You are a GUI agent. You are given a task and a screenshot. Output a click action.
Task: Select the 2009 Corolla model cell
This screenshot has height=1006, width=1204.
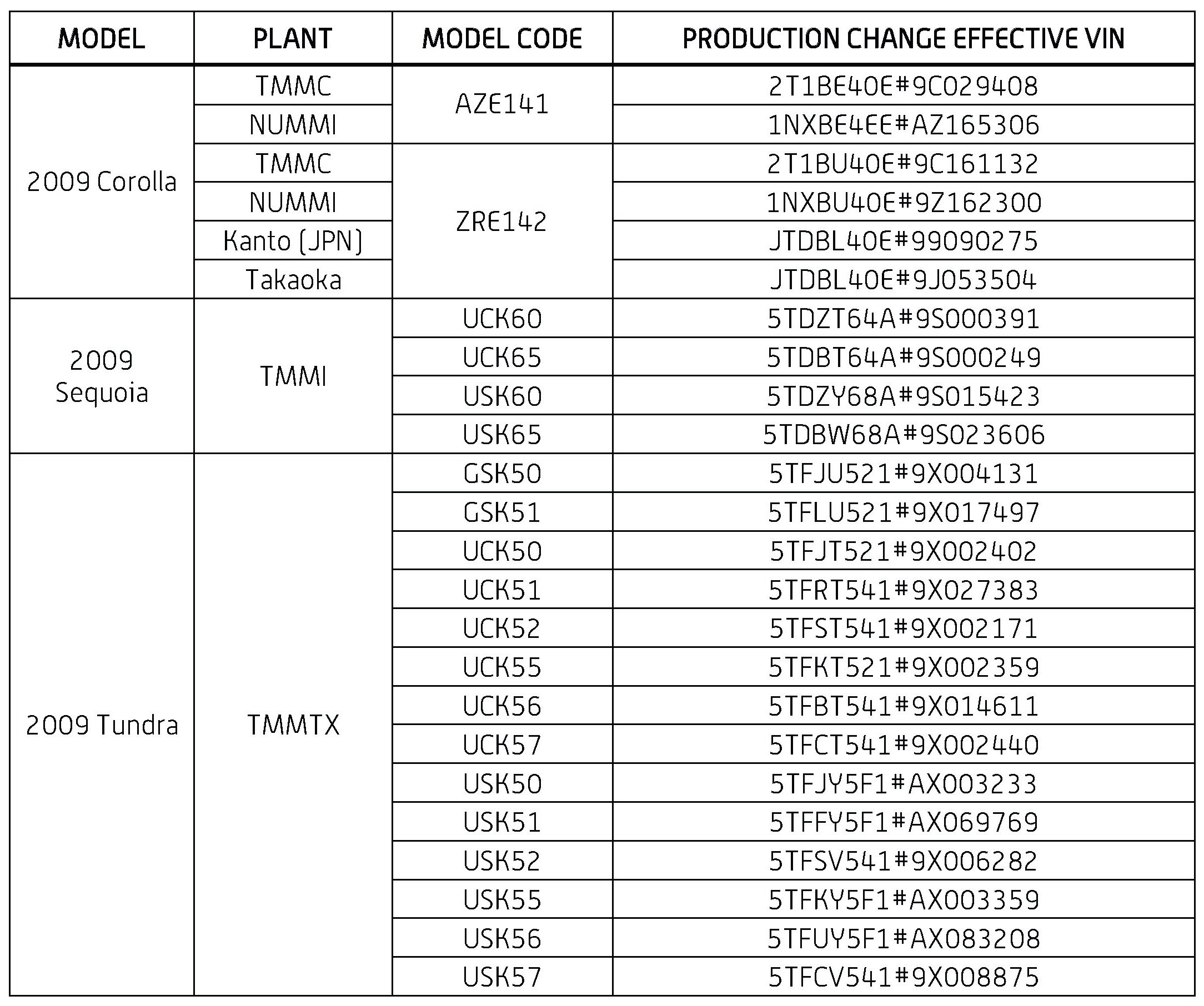click(102, 182)
